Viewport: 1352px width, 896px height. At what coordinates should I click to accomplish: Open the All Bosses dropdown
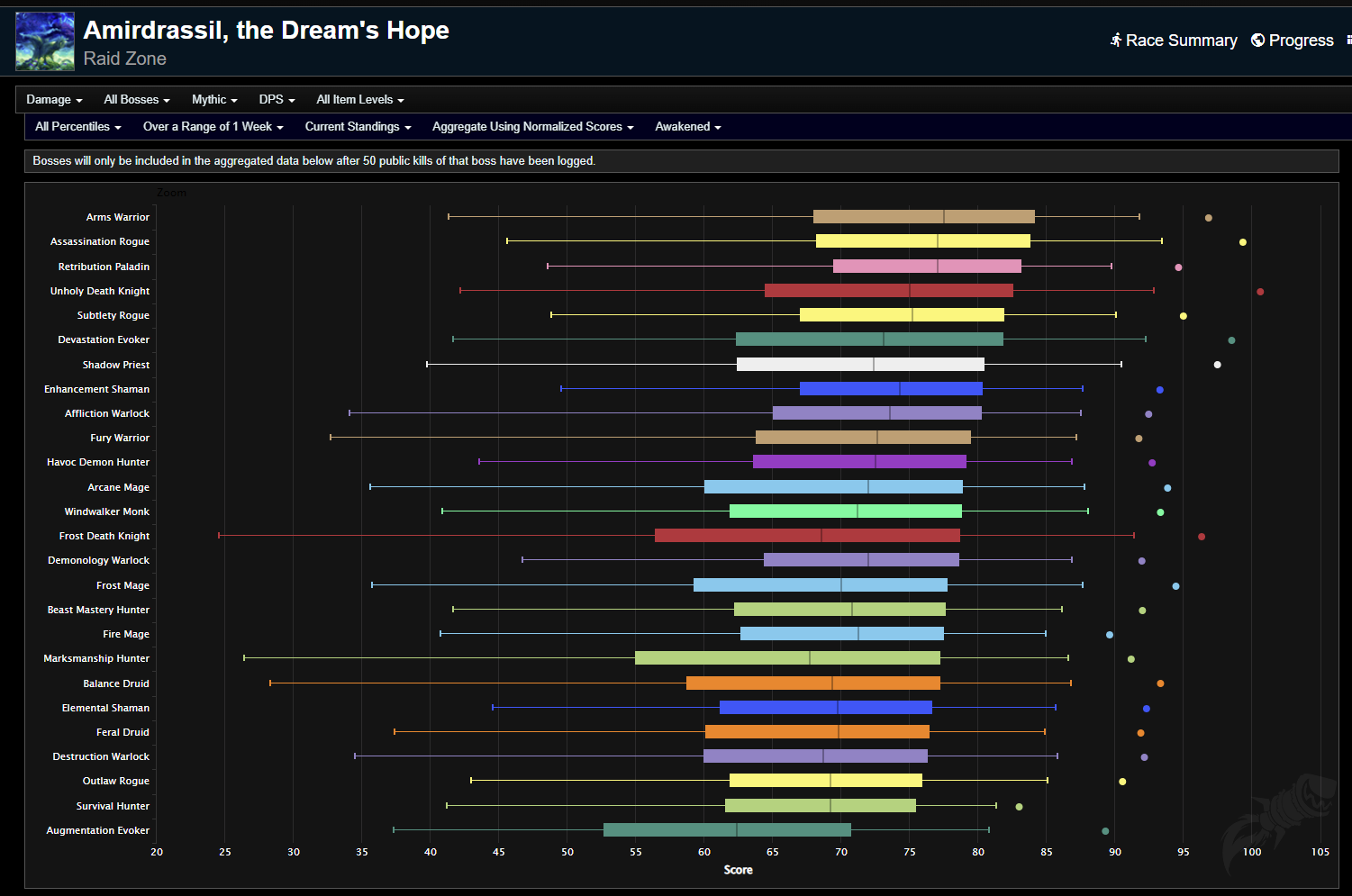(136, 100)
